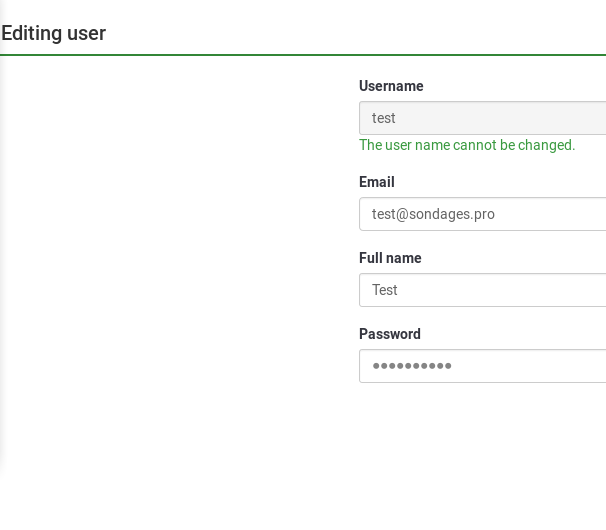The width and height of the screenshot is (606, 530).
Task: Click the word Test in Full name
Action: [x=385, y=290]
